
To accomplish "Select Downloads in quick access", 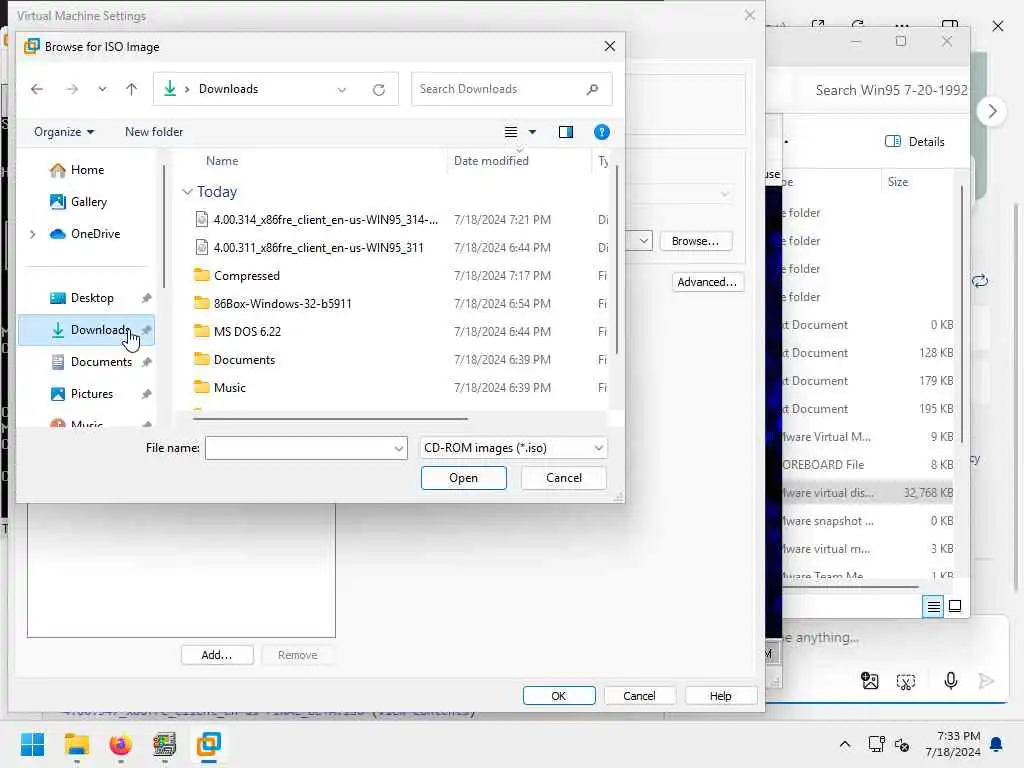I will (87, 330).
